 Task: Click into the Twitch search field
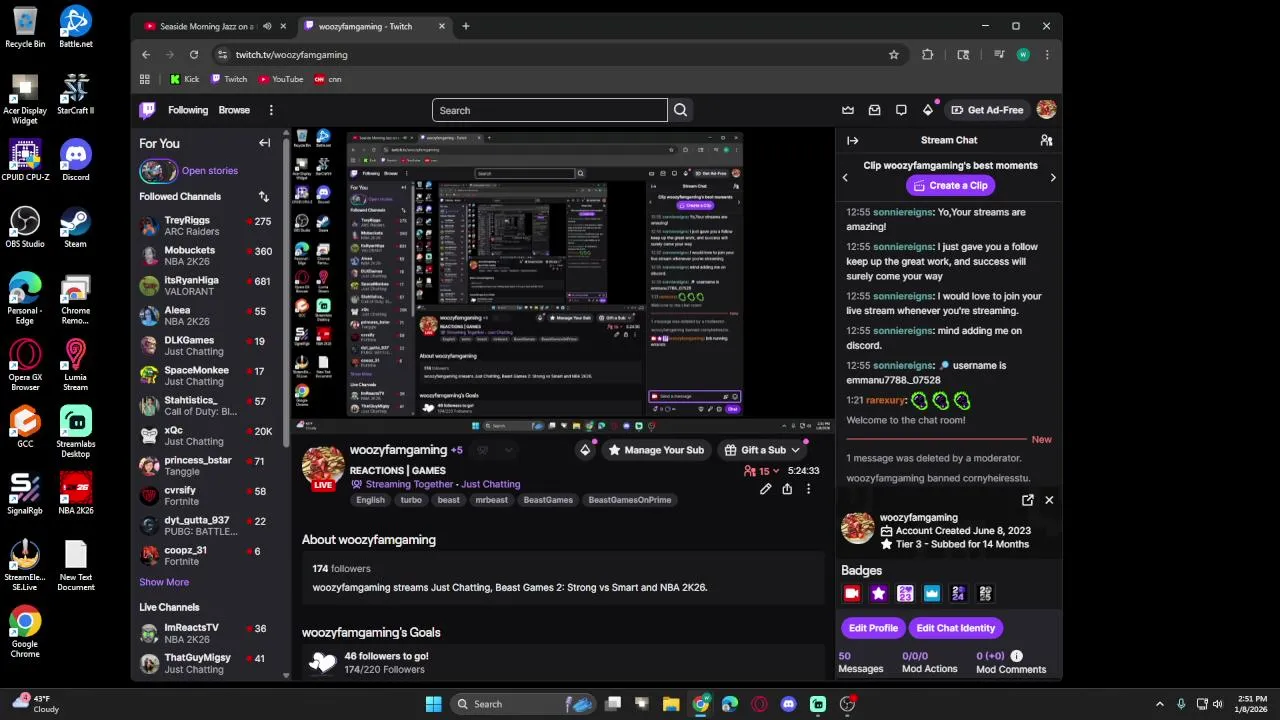click(549, 110)
